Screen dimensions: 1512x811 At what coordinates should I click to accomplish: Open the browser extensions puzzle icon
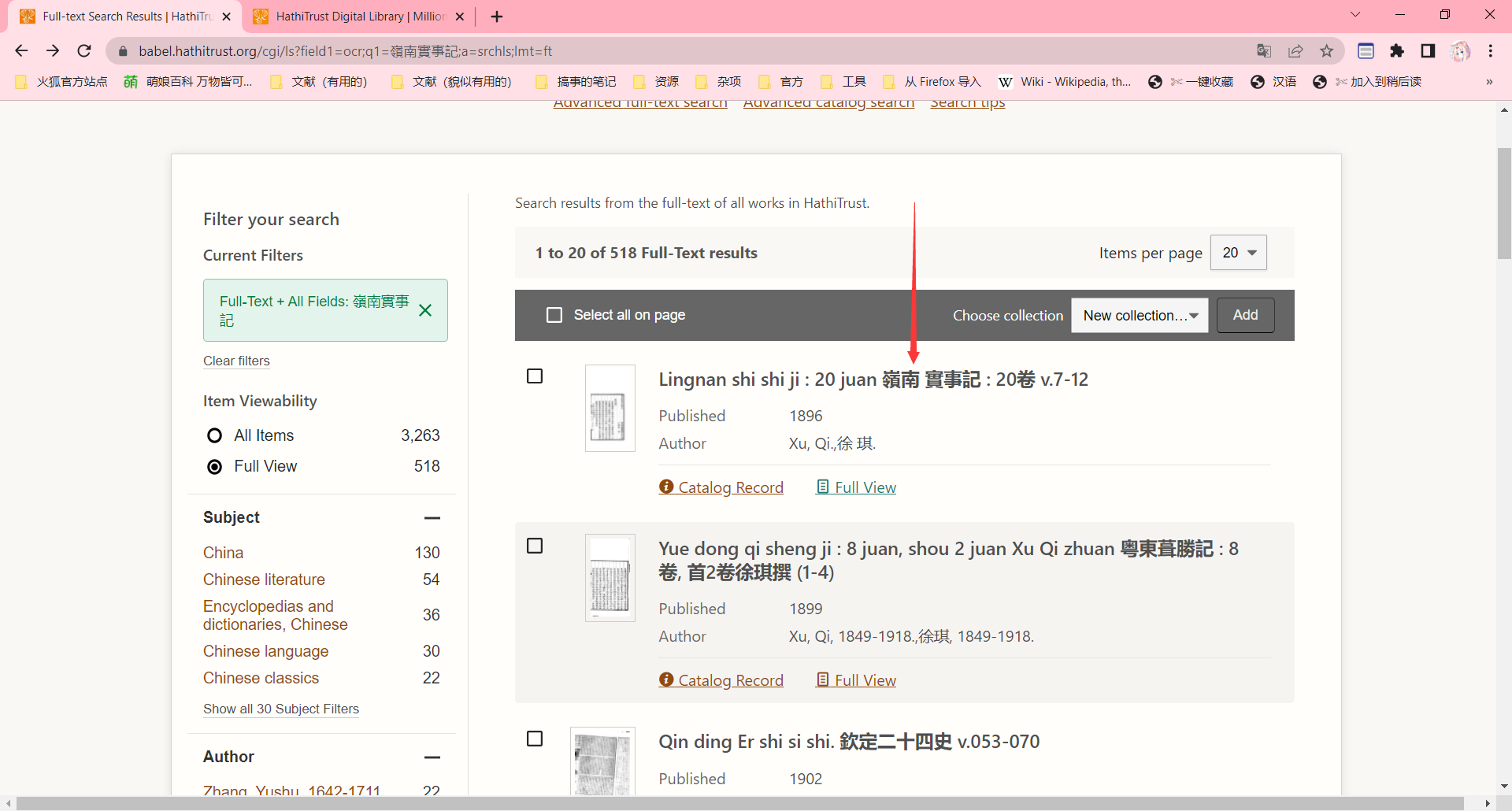[x=1397, y=51]
